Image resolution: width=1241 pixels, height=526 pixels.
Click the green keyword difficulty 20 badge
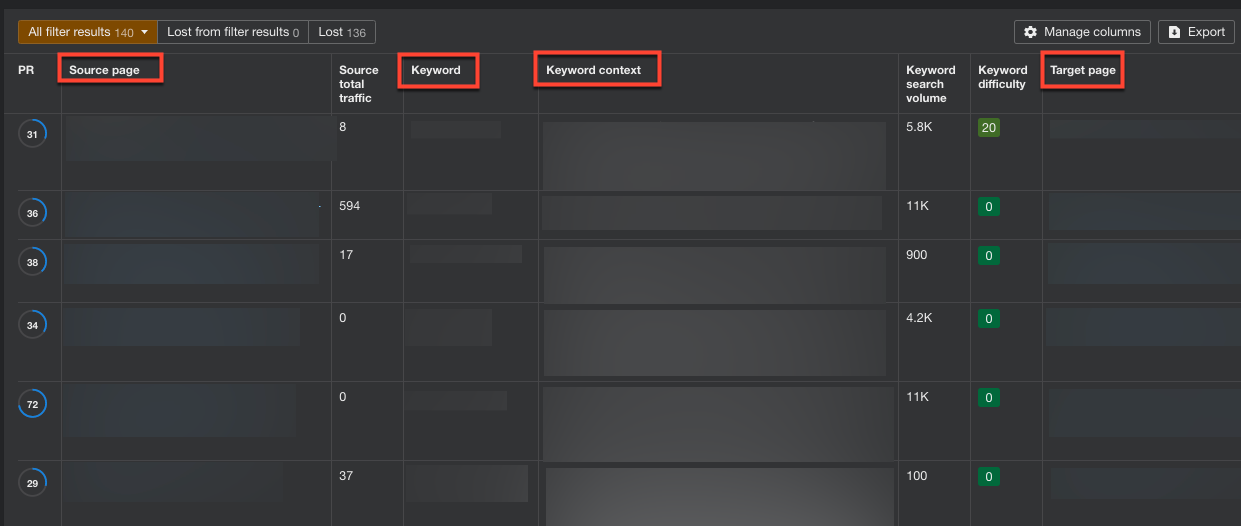pos(989,127)
